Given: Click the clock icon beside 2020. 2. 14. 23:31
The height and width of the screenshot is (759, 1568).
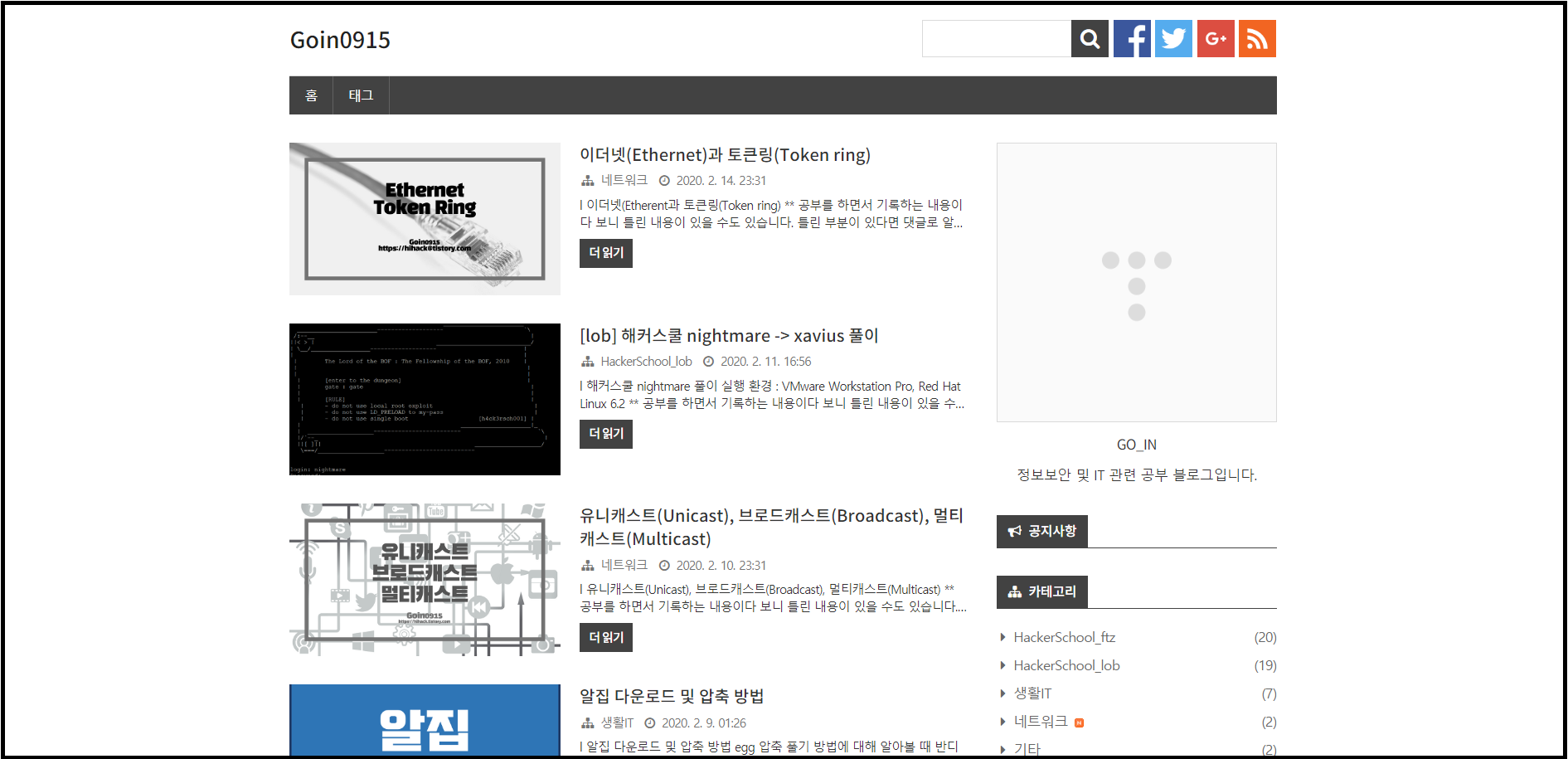Looking at the screenshot, I should click(x=664, y=181).
